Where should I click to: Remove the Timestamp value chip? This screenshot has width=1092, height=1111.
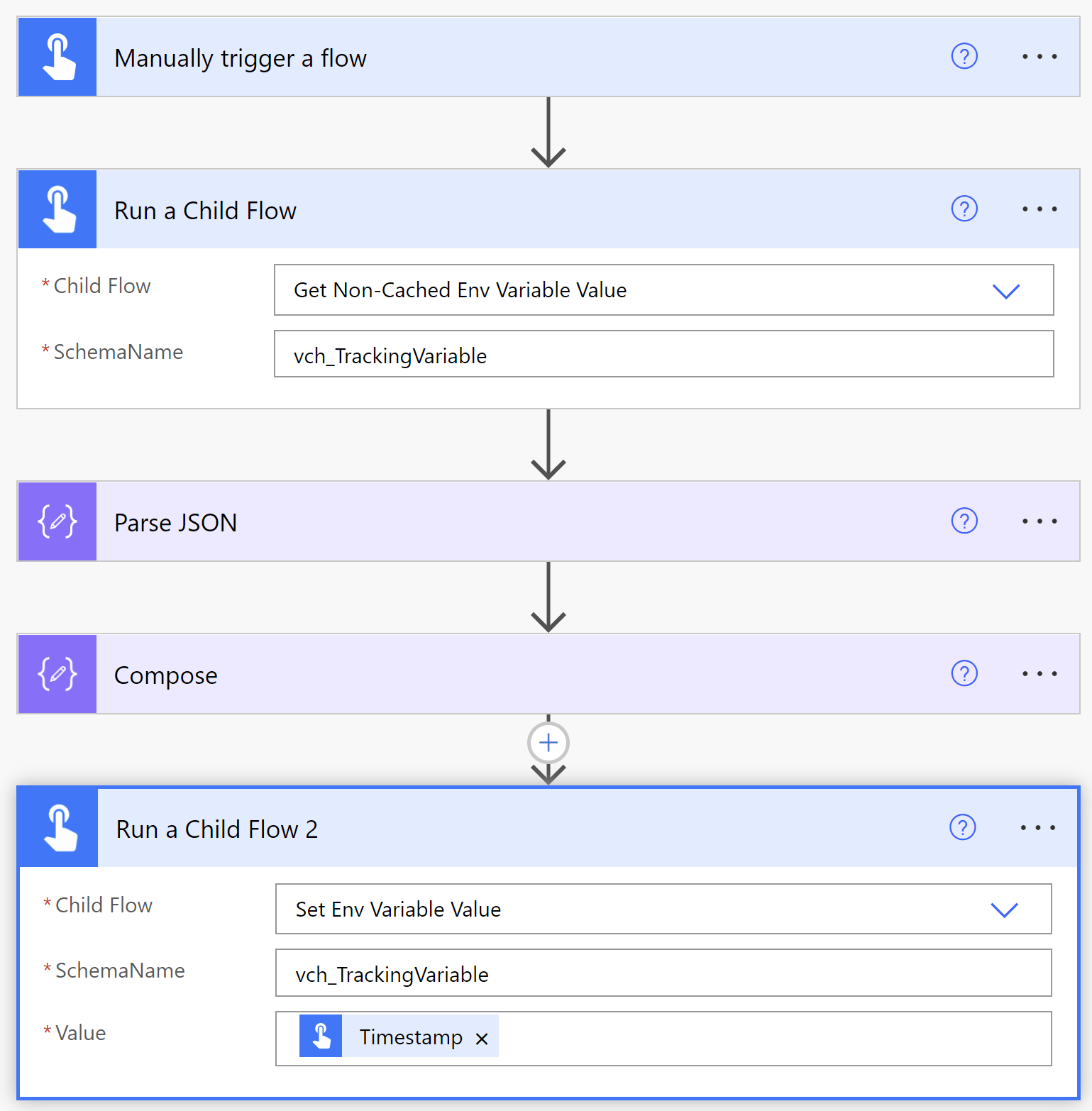(x=482, y=1037)
